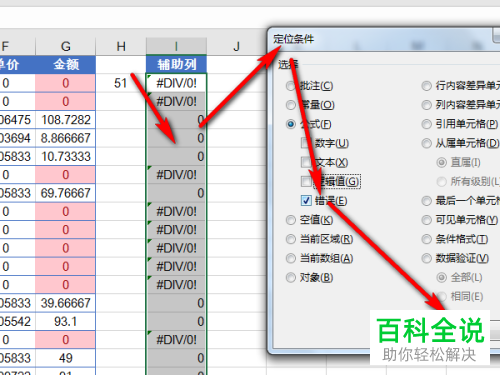Select the 批注(C) radio option

pyautogui.click(x=291, y=86)
